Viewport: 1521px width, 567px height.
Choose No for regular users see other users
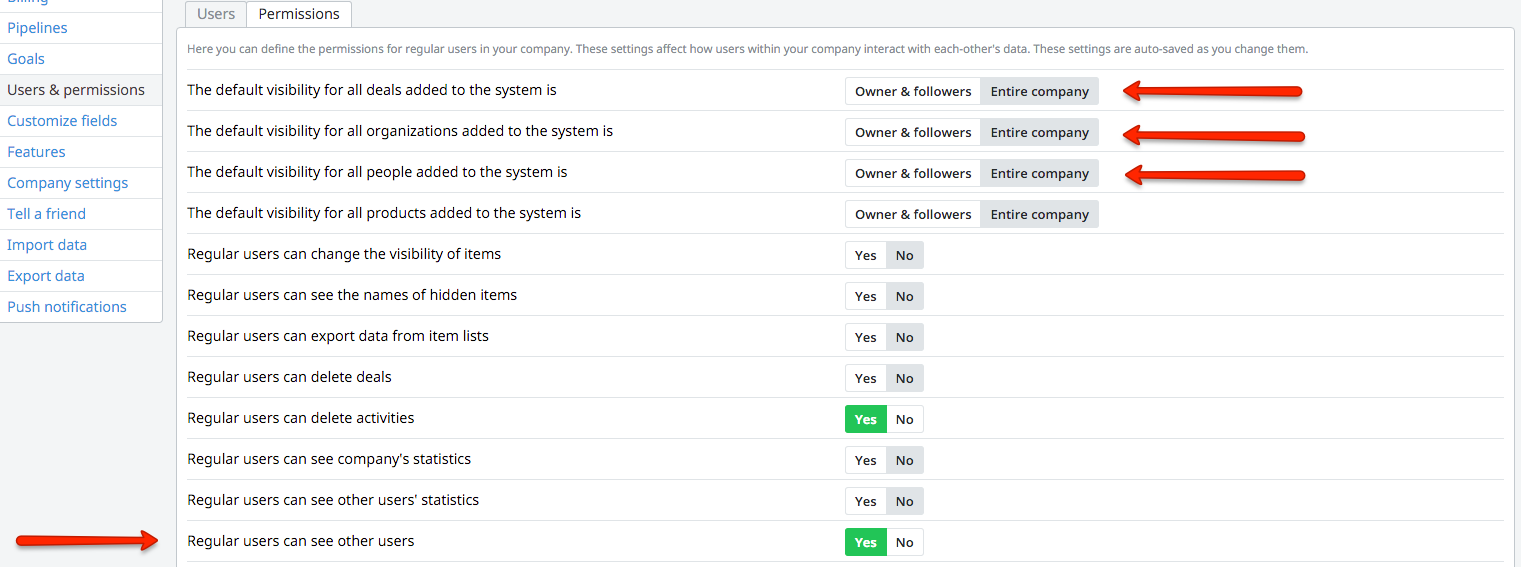pyautogui.click(x=905, y=542)
